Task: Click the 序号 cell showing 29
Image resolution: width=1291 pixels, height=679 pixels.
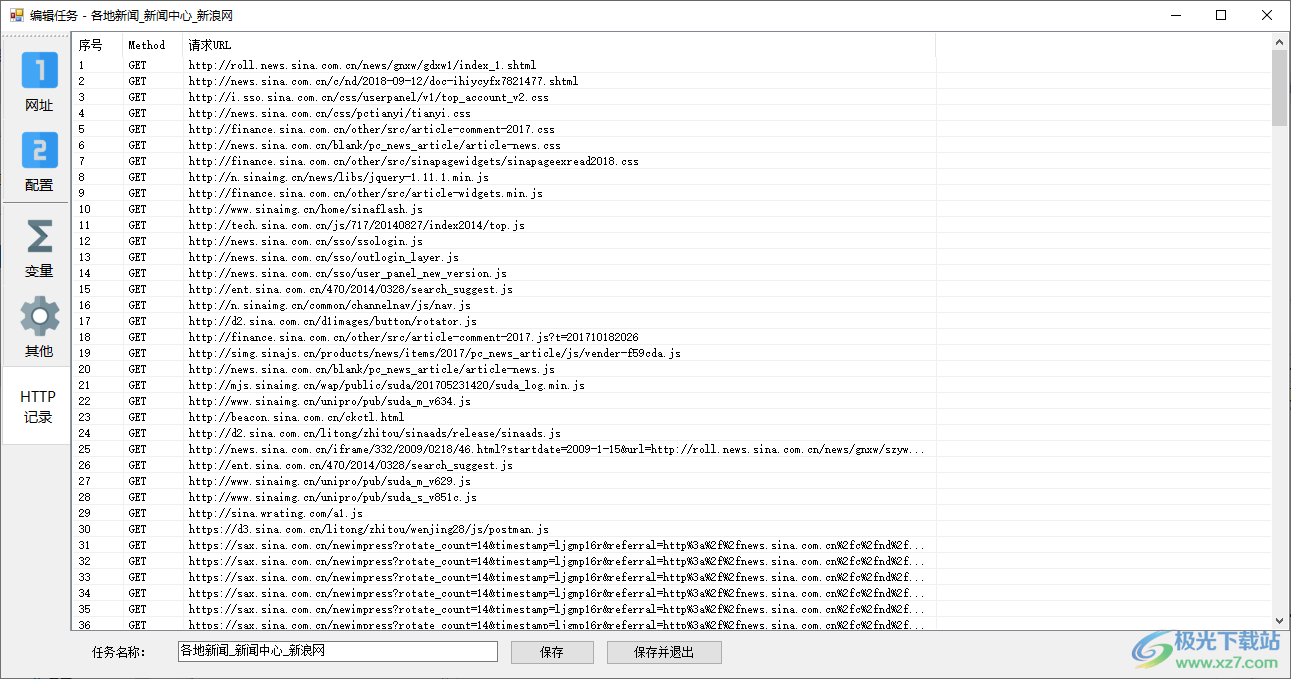Action: 84,513
